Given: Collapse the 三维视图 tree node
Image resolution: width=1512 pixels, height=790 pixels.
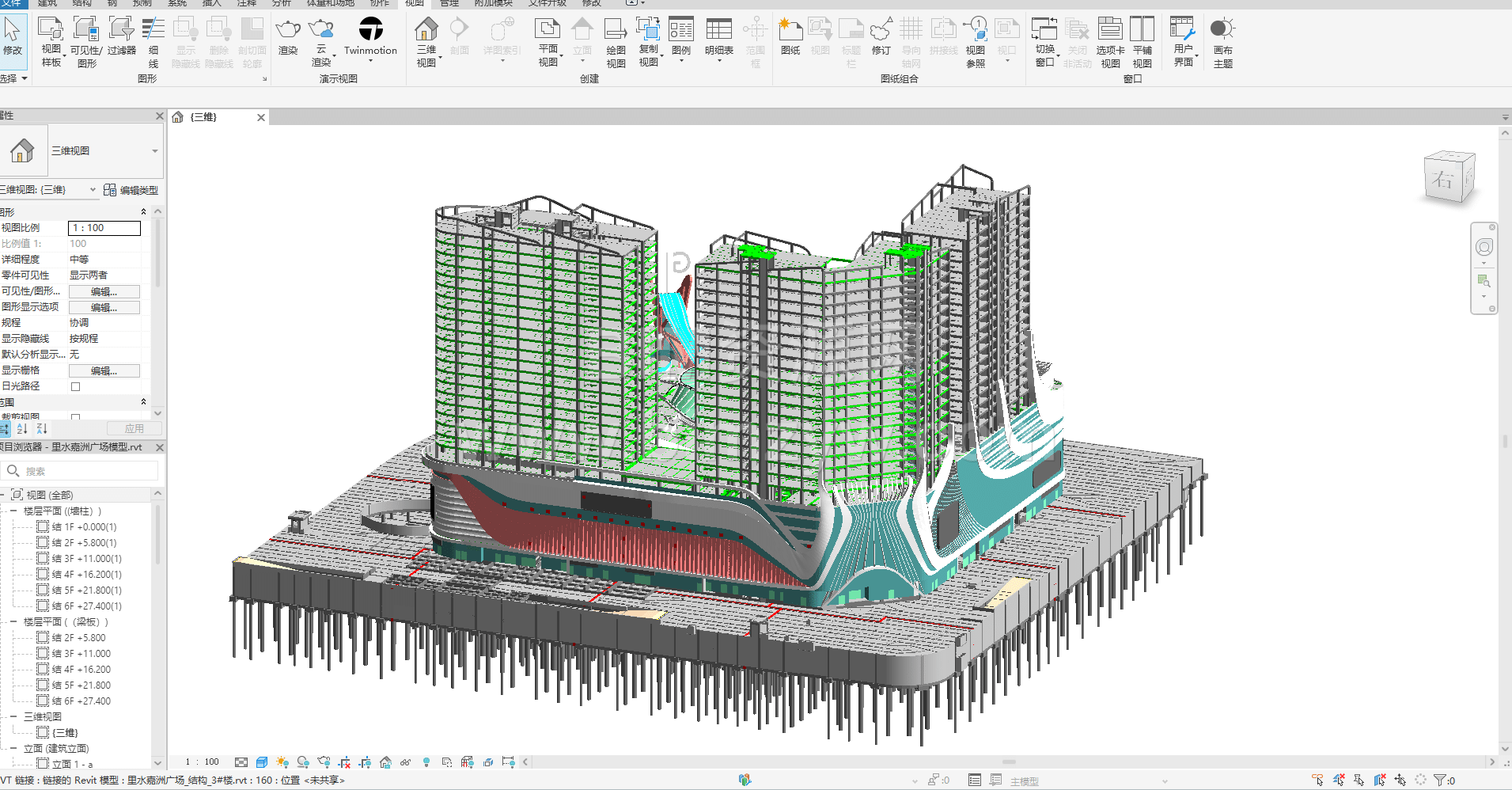Looking at the screenshot, I should tap(13, 717).
